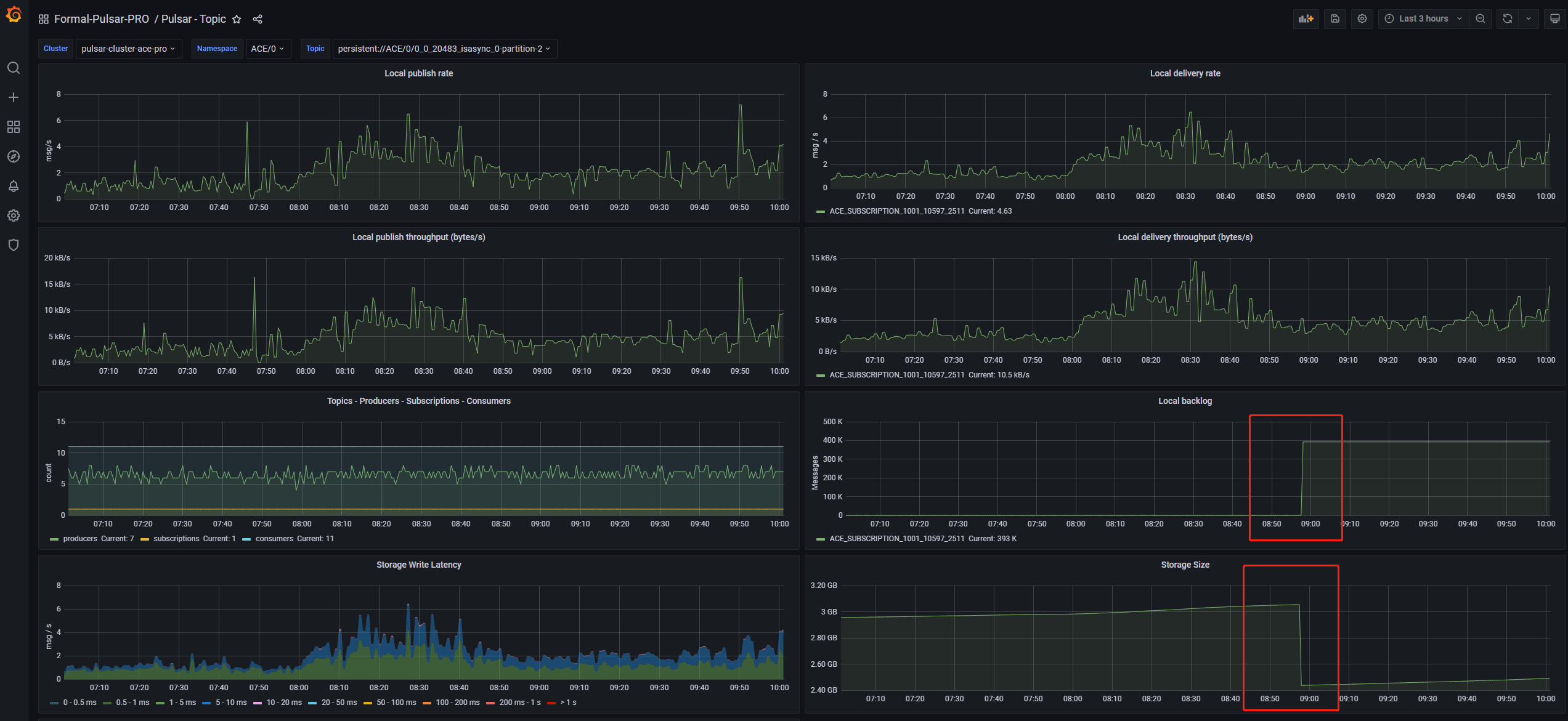Open the Last 3 hours time picker
The width and height of the screenshot is (1568, 721).
point(1423,18)
